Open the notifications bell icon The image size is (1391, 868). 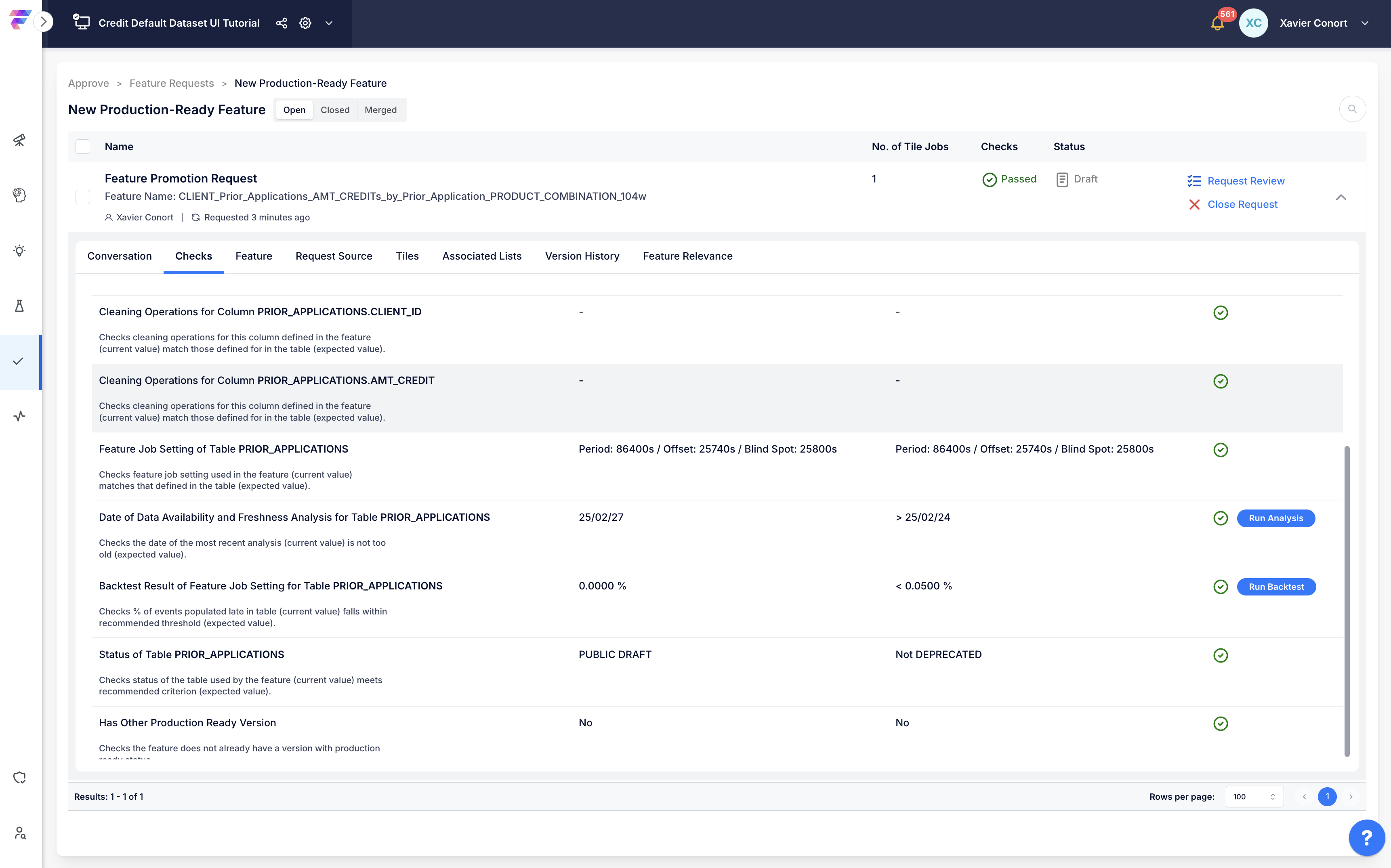tap(1217, 23)
